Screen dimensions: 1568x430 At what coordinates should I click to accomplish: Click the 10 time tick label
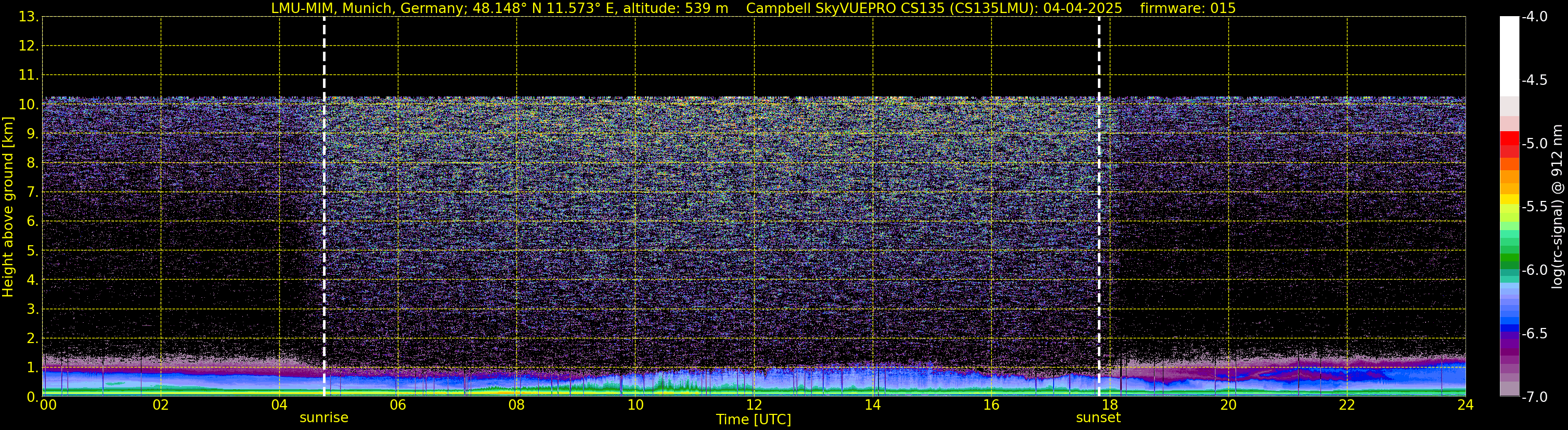636,405
